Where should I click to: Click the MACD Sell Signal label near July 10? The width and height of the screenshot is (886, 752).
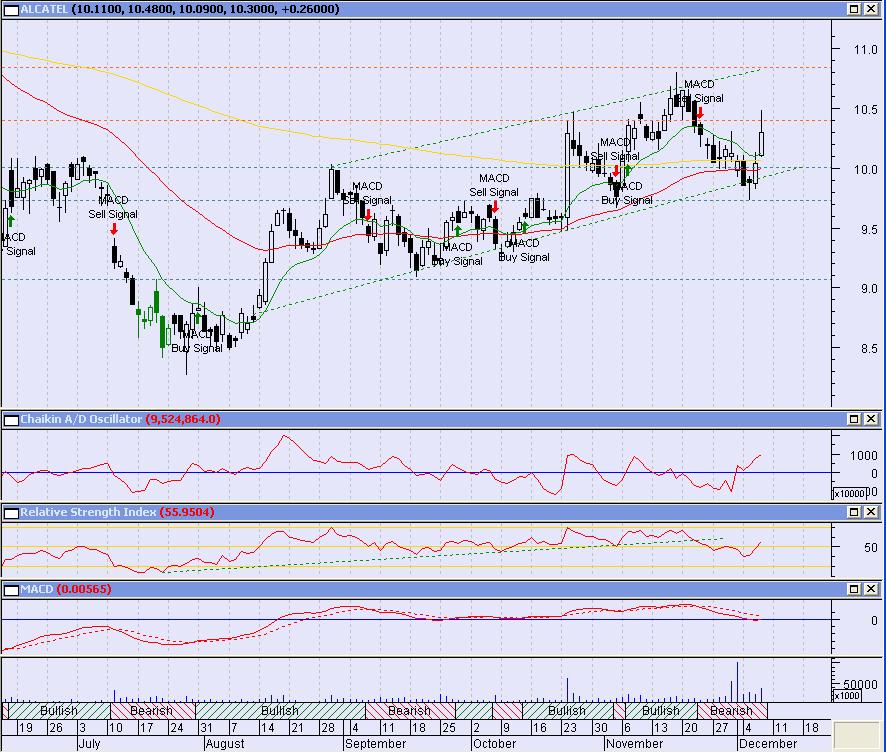pyautogui.click(x=113, y=207)
